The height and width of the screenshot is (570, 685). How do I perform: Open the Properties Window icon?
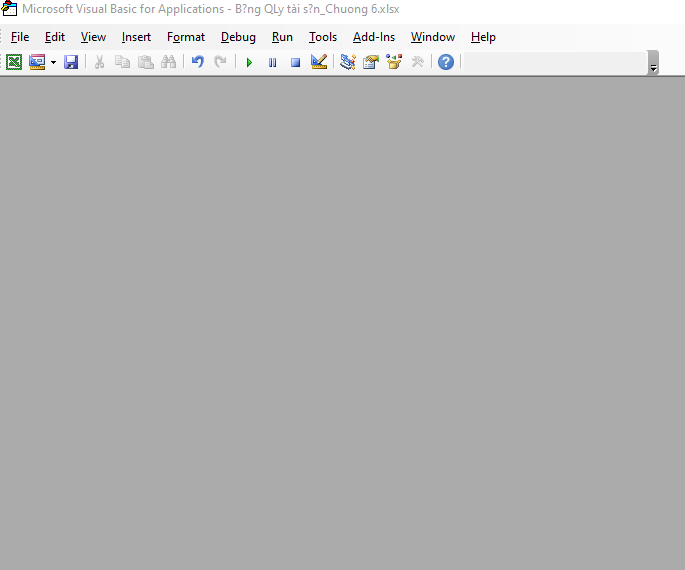point(371,62)
